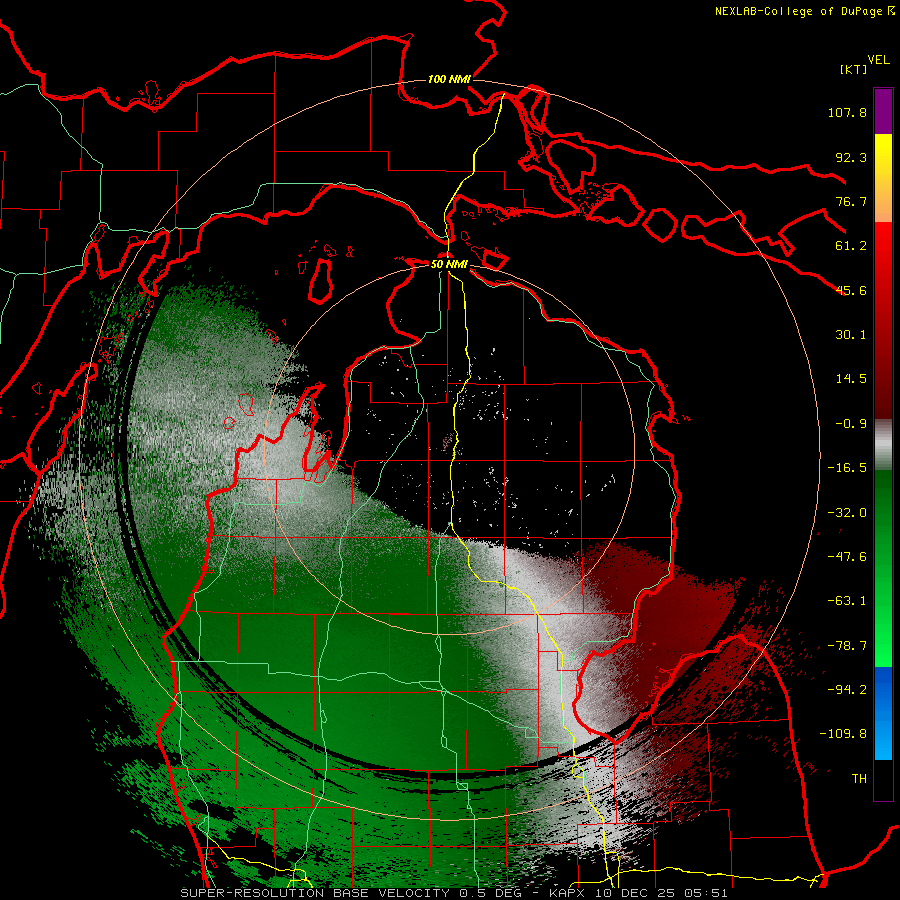Click the Super-Resolution Base Velocity caption
Screen dimensions: 900x900
(x=453, y=893)
